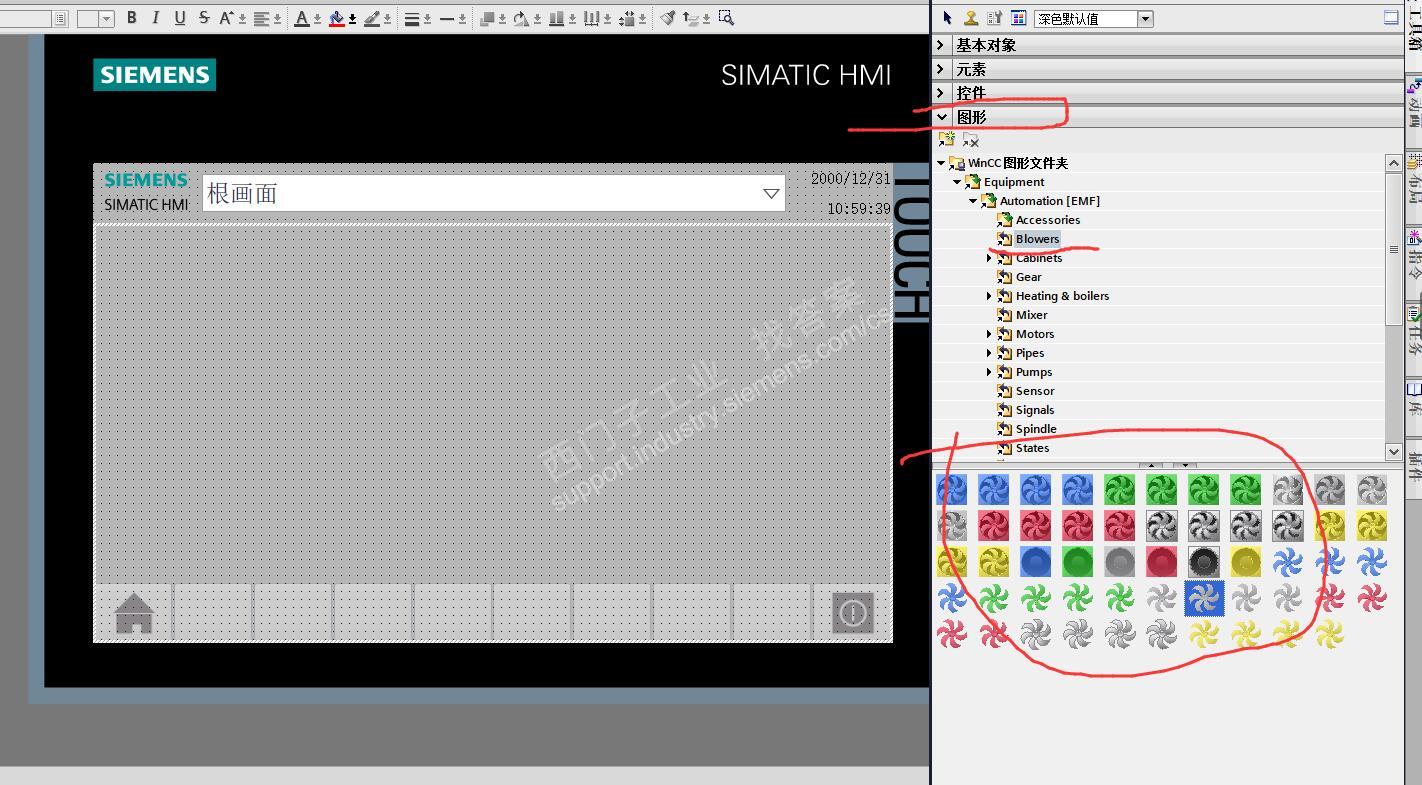Select the Sensor folder
1422x785 pixels.
(x=1035, y=391)
